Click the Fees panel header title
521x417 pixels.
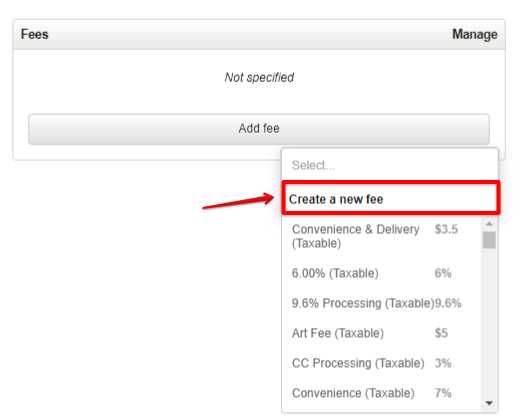(x=34, y=34)
